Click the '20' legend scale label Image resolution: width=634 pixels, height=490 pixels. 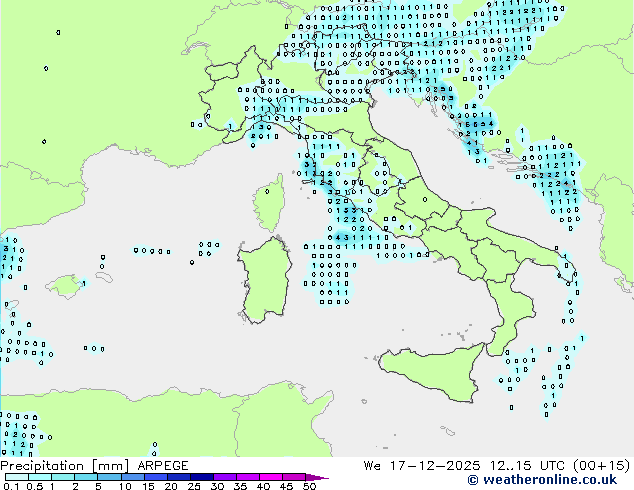point(171,486)
